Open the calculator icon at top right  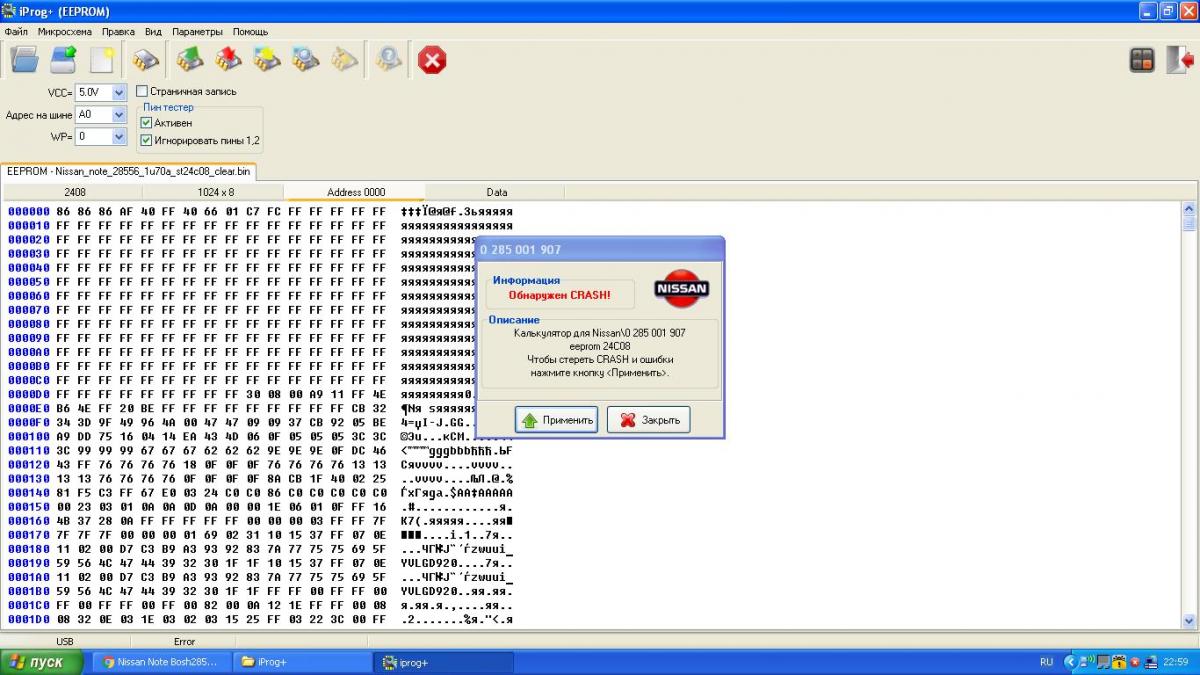click(1142, 60)
